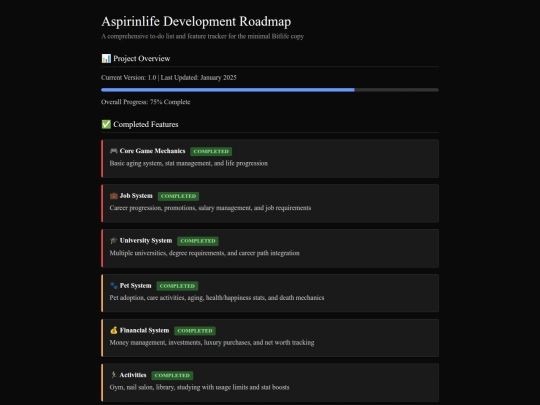Screen dimensions: 540x405
Task: Click the COMPLETED badge on Financial System
Action: (x=195, y=331)
